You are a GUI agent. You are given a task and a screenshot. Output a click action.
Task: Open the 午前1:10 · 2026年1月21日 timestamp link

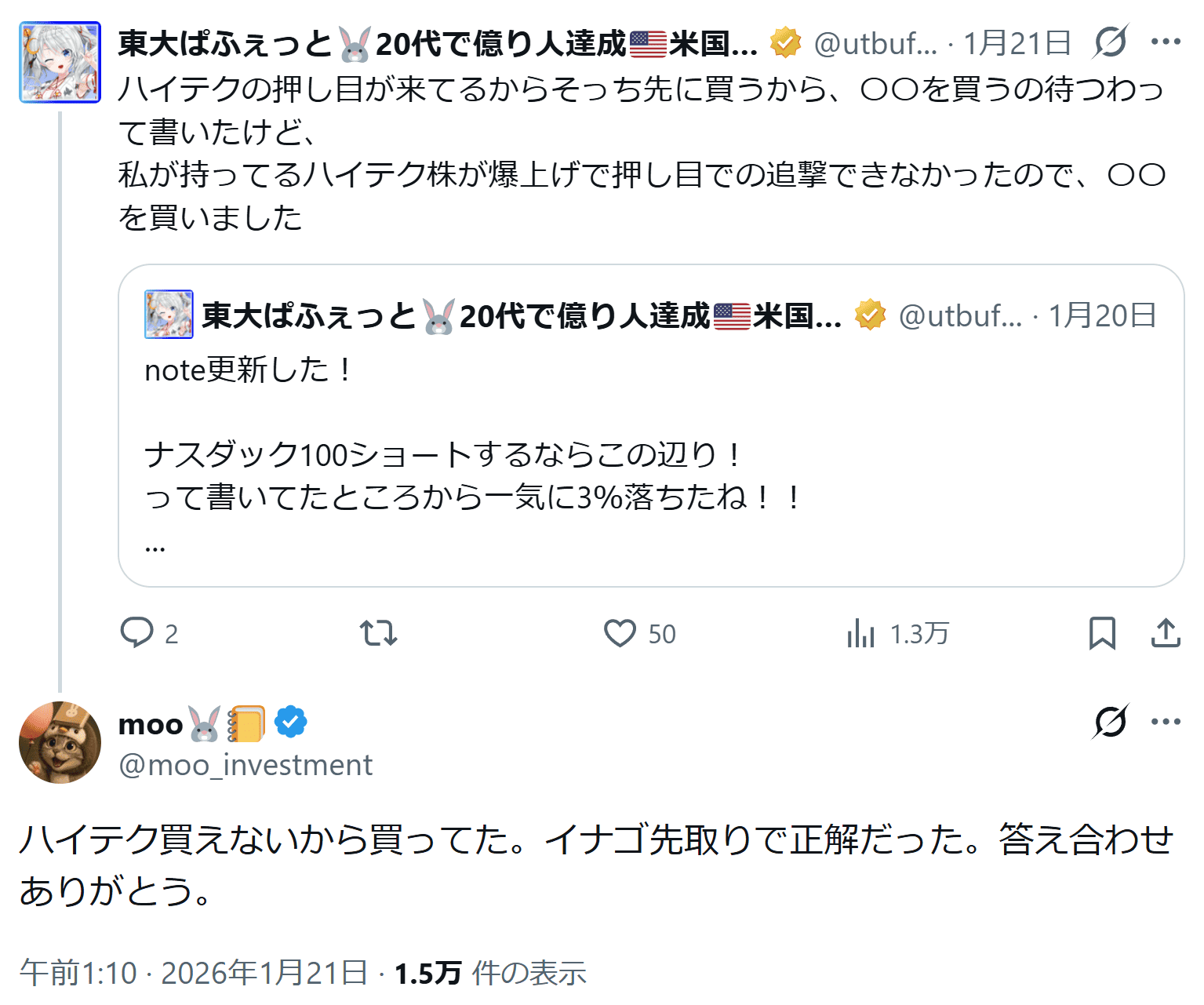tap(194, 973)
